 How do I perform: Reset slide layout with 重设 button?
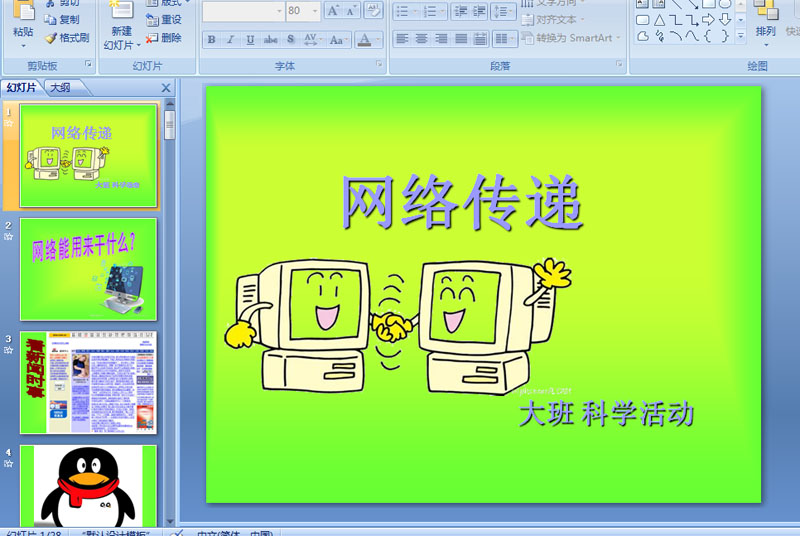tap(164, 19)
